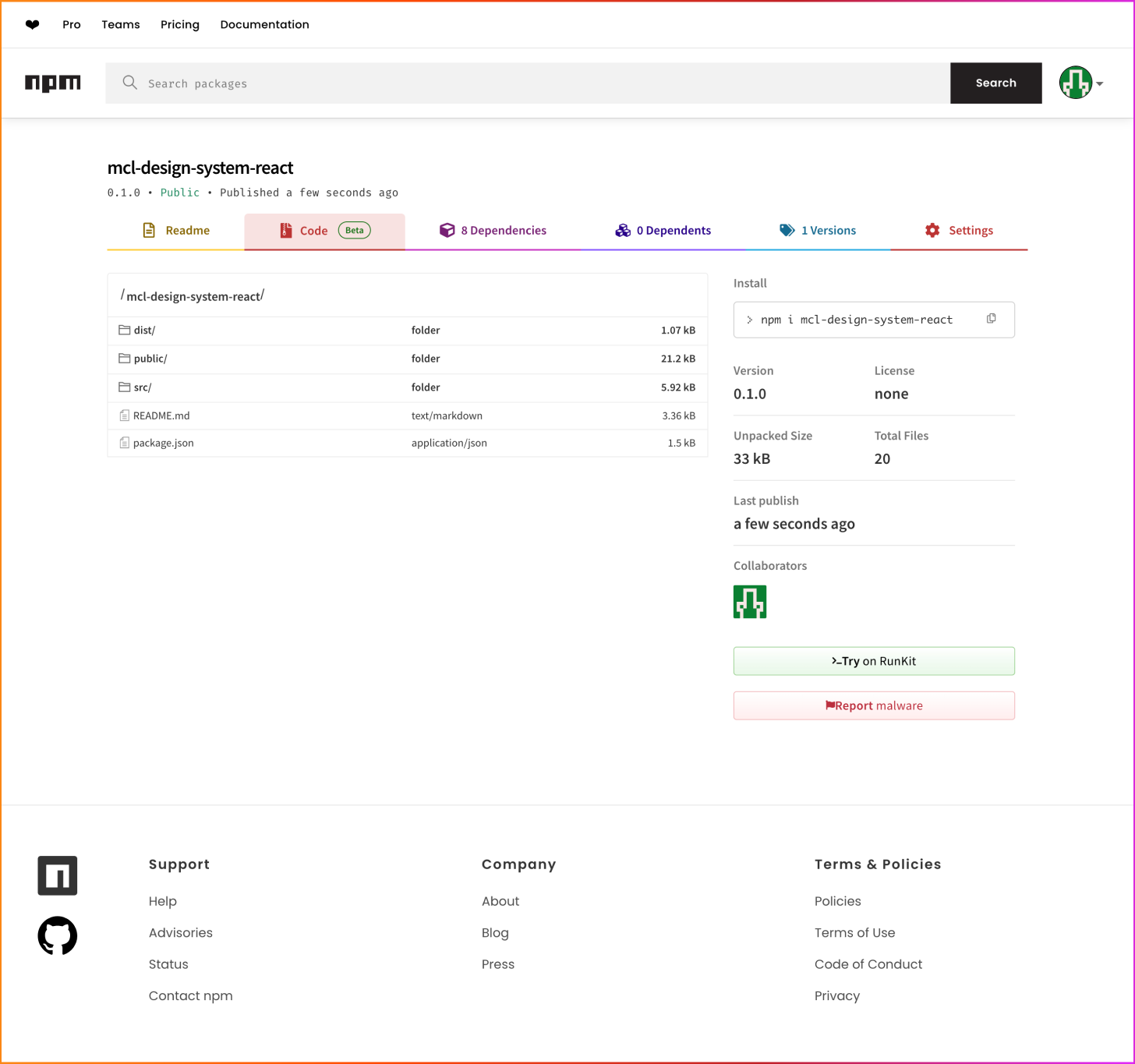Focus the Search packages input field
This screenshot has height=1064, width=1135.
(x=528, y=83)
